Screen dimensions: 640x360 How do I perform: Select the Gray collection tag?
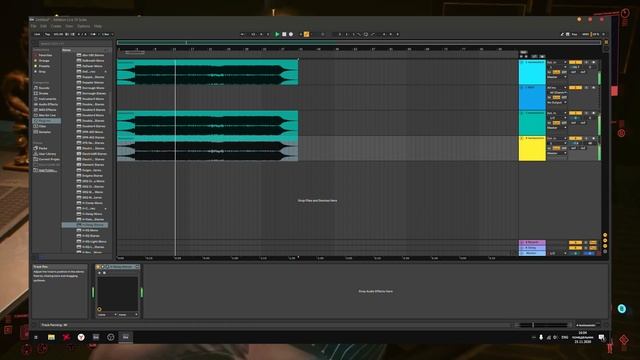pos(42,71)
